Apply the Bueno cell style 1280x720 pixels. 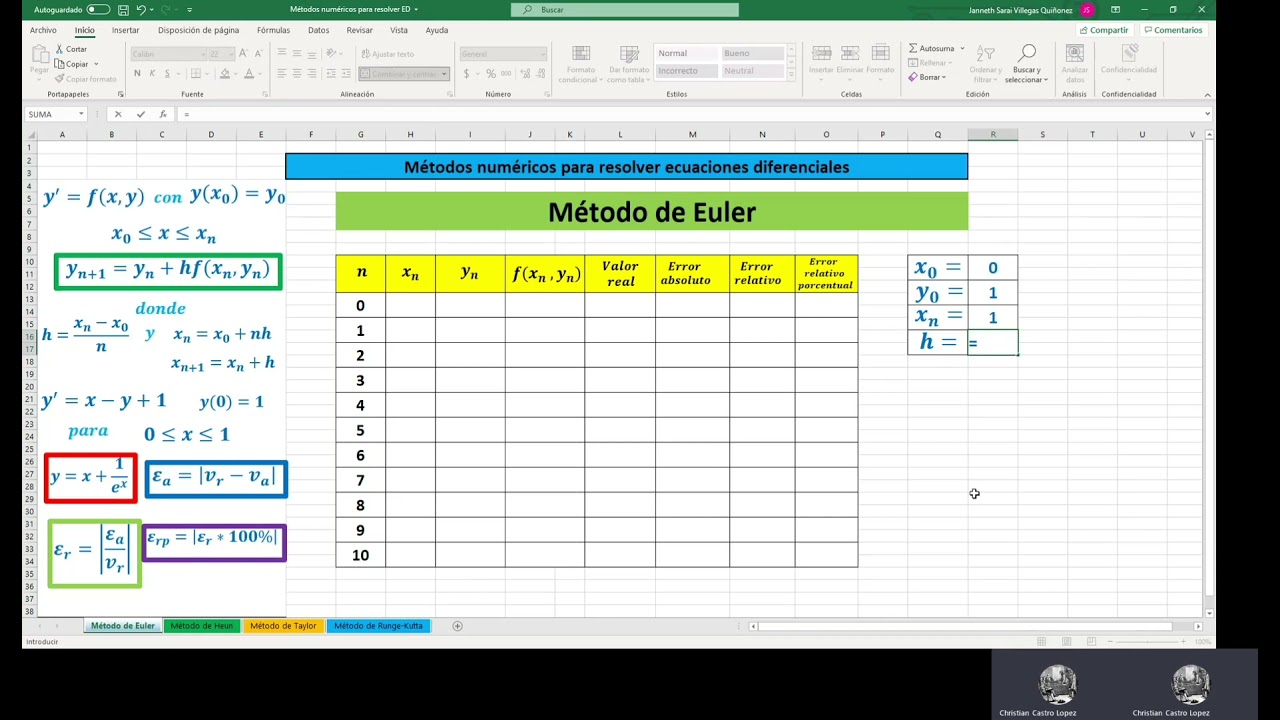point(751,53)
